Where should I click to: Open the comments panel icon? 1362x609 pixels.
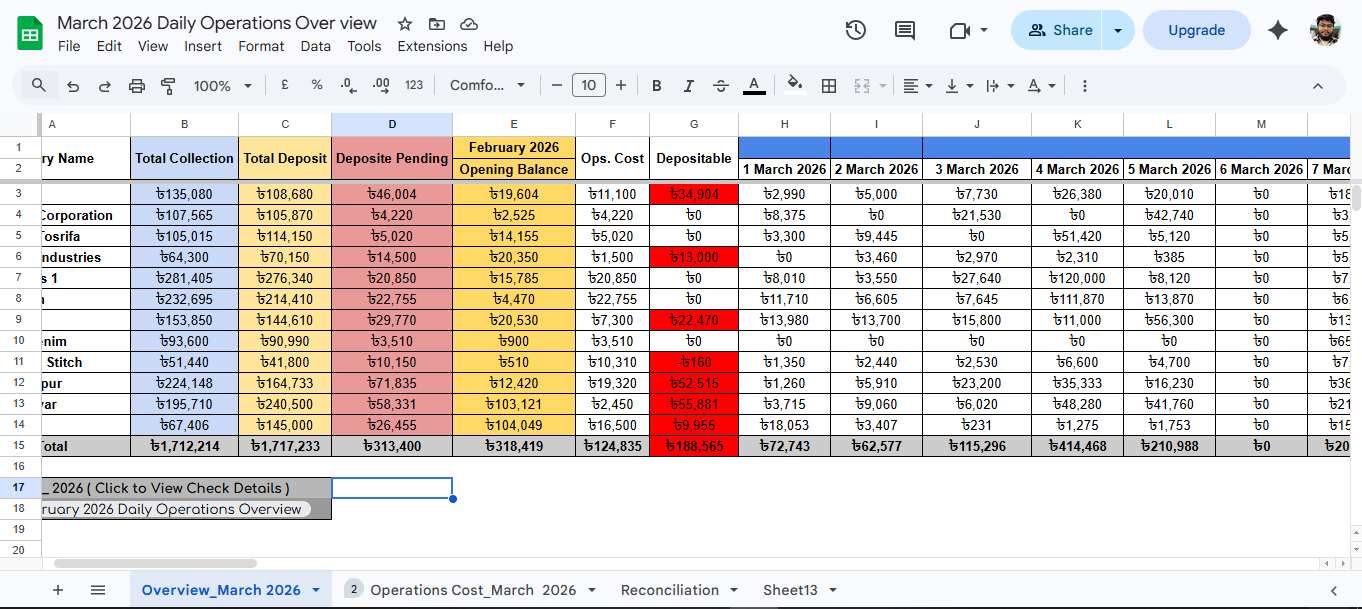click(x=905, y=30)
